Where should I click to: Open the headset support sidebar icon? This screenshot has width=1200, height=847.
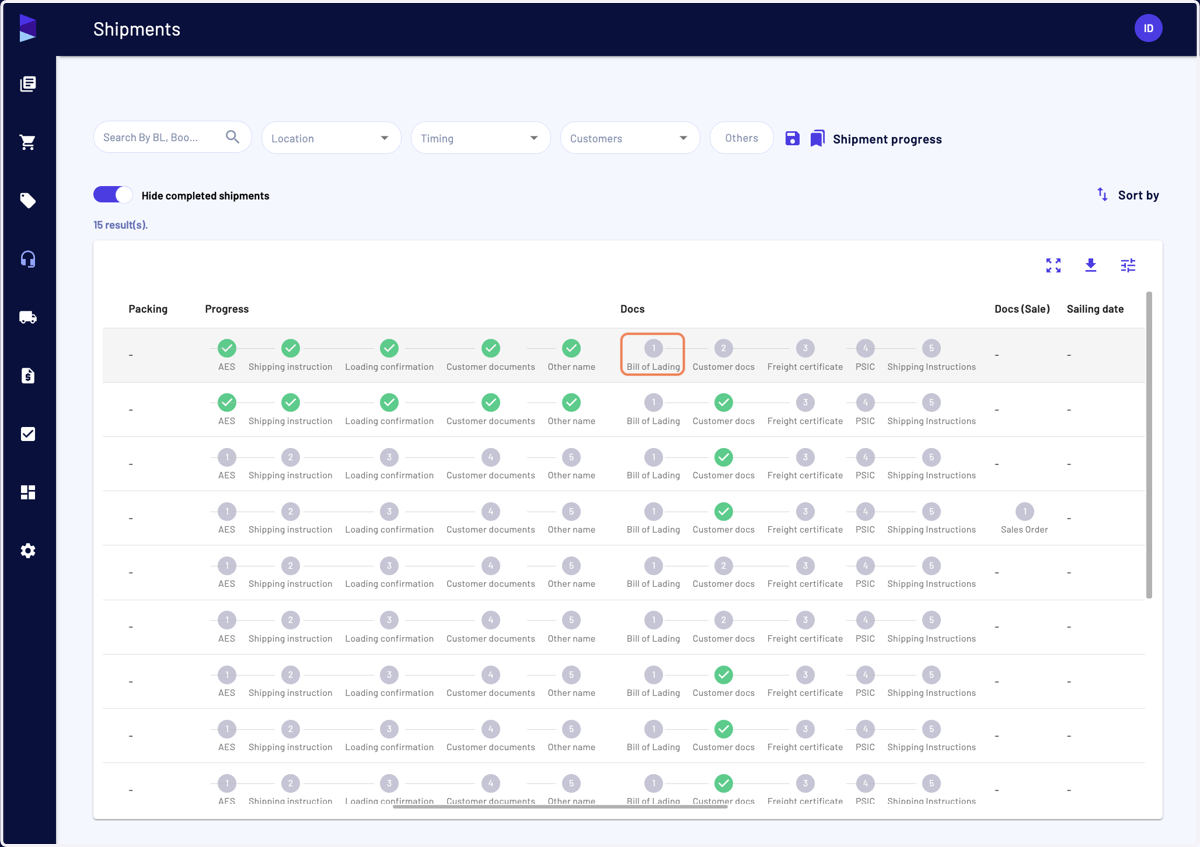coord(28,259)
